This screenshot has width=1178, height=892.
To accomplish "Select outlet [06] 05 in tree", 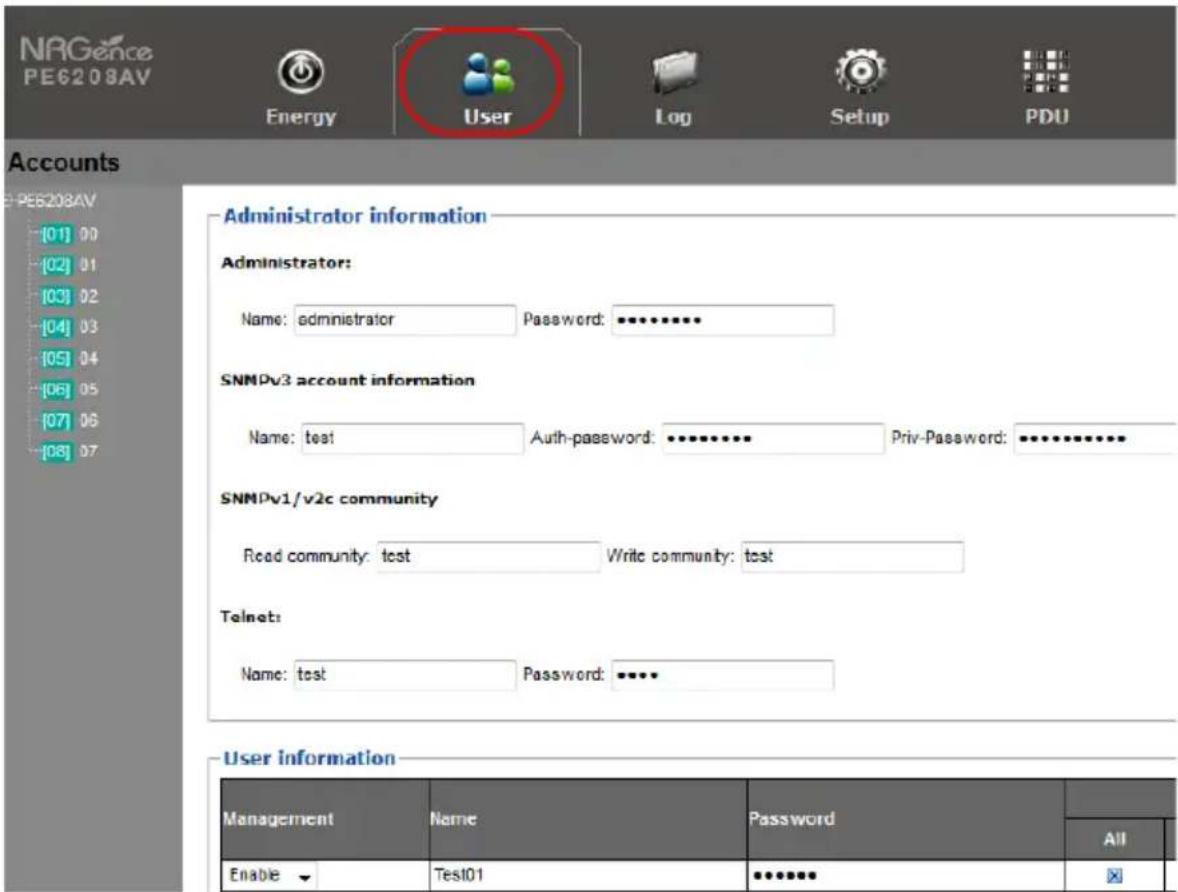I will pyautogui.click(x=69, y=389).
